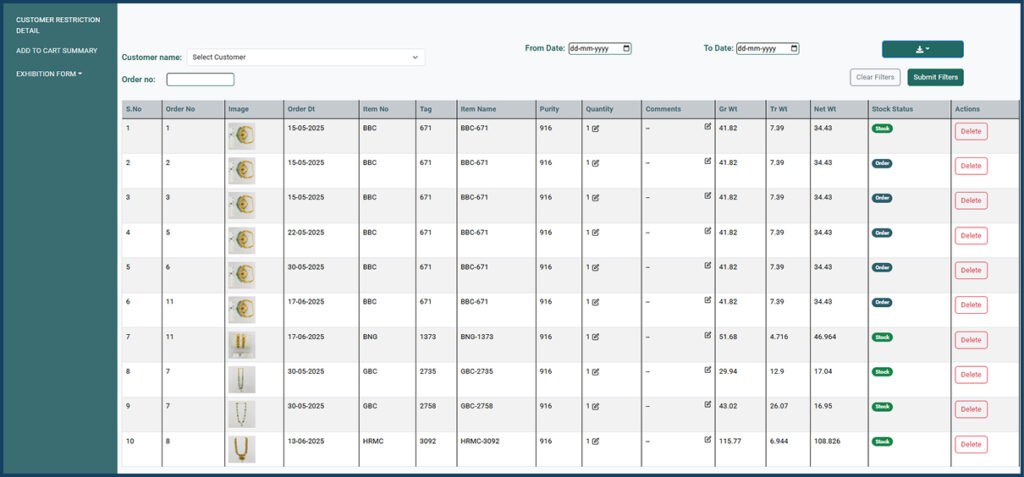Edit comment icon in S.No 2 row

click(707, 161)
